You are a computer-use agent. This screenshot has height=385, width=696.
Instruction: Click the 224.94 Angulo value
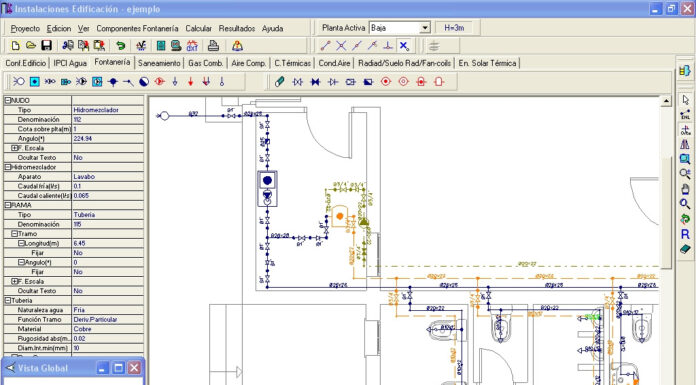tap(108, 139)
